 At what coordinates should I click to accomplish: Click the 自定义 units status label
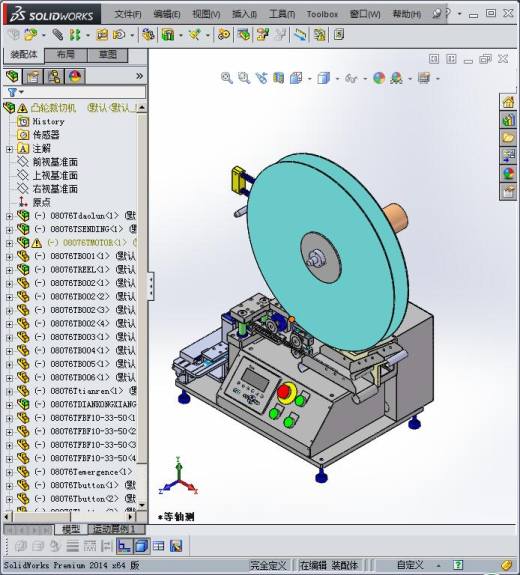coord(410,565)
